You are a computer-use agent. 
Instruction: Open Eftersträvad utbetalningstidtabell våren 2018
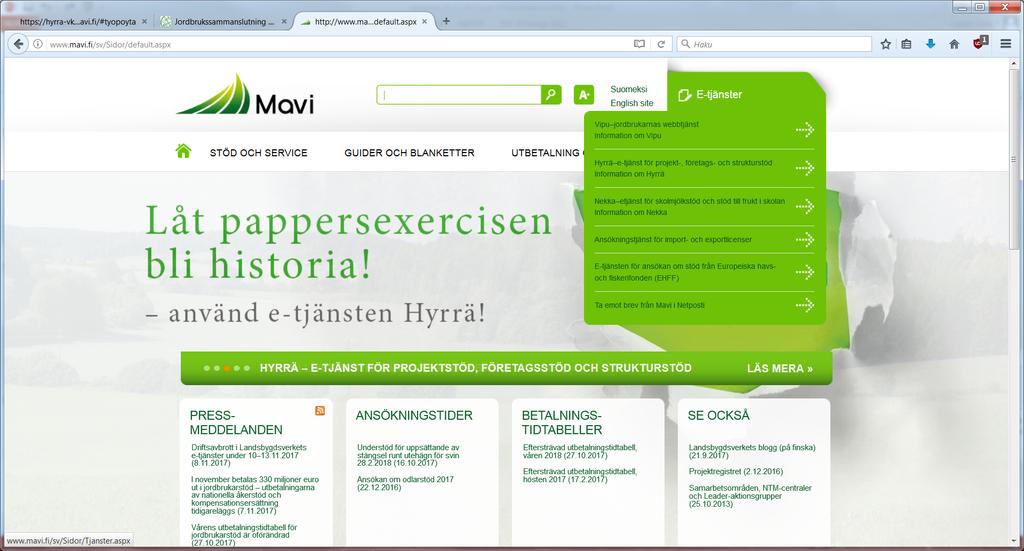[x=580, y=451]
